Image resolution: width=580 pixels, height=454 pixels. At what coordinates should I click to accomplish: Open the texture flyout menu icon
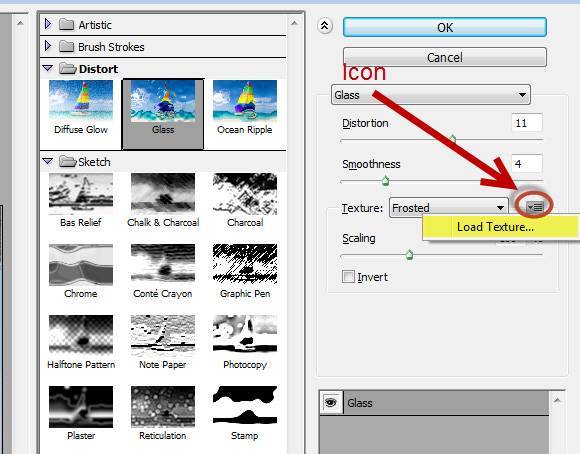click(535, 207)
